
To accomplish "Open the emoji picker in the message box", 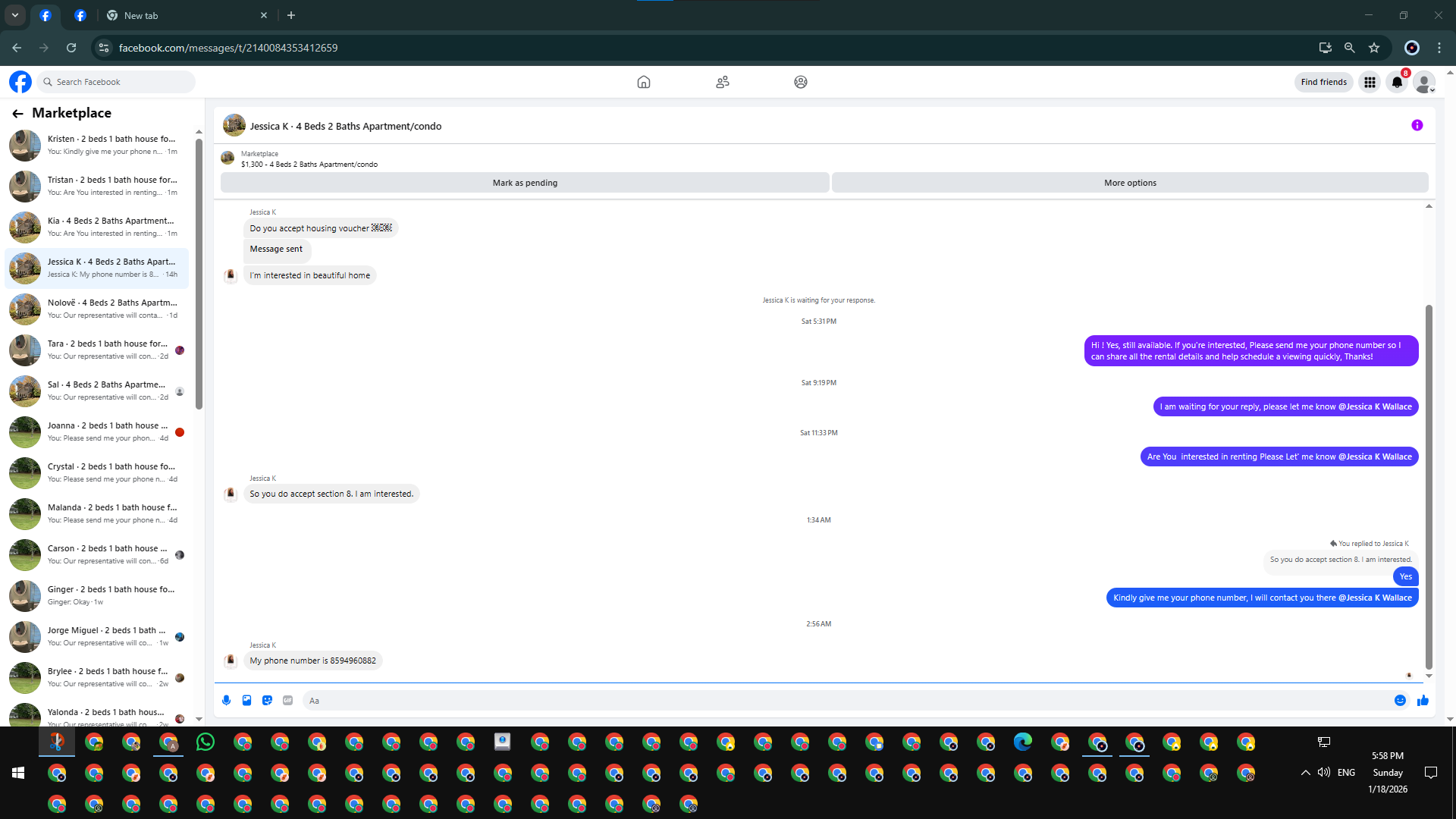I will 1400,701.
